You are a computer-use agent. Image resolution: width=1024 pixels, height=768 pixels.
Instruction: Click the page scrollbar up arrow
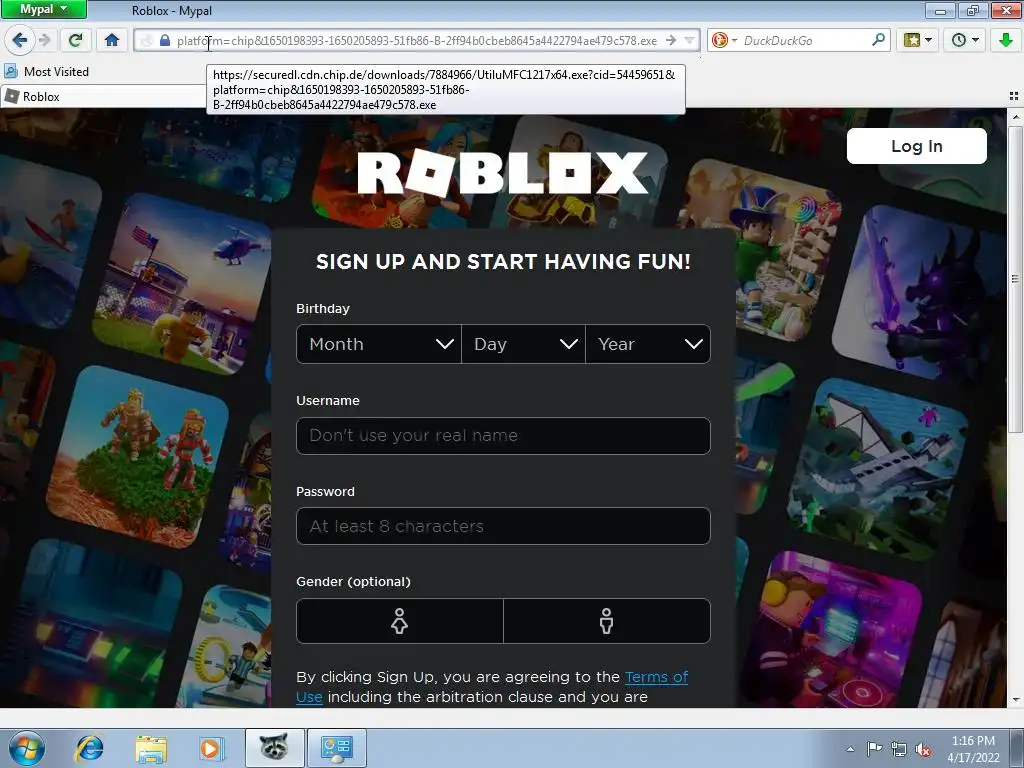[1015, 117]
